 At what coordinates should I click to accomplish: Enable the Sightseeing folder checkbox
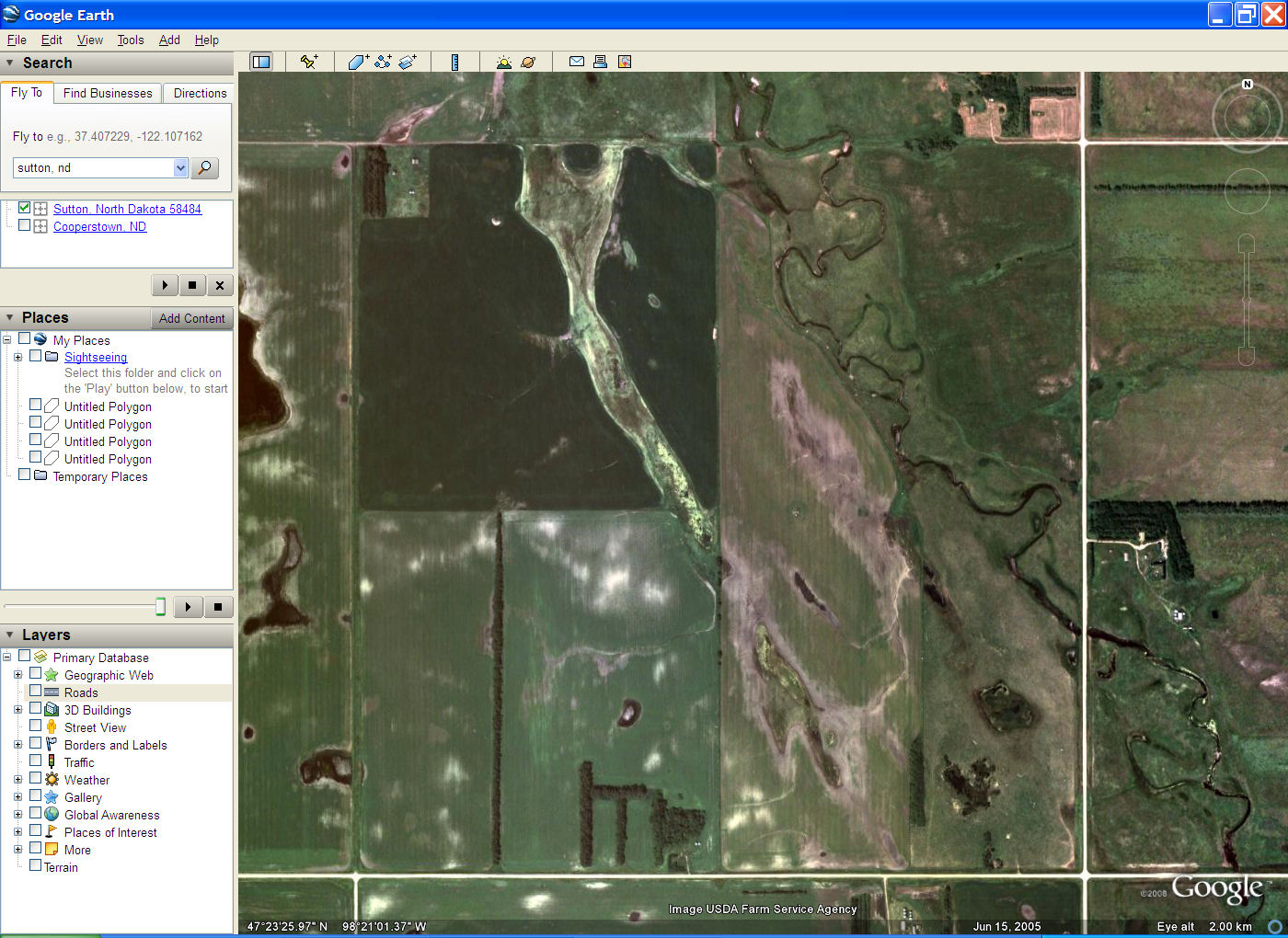[36, 356]
